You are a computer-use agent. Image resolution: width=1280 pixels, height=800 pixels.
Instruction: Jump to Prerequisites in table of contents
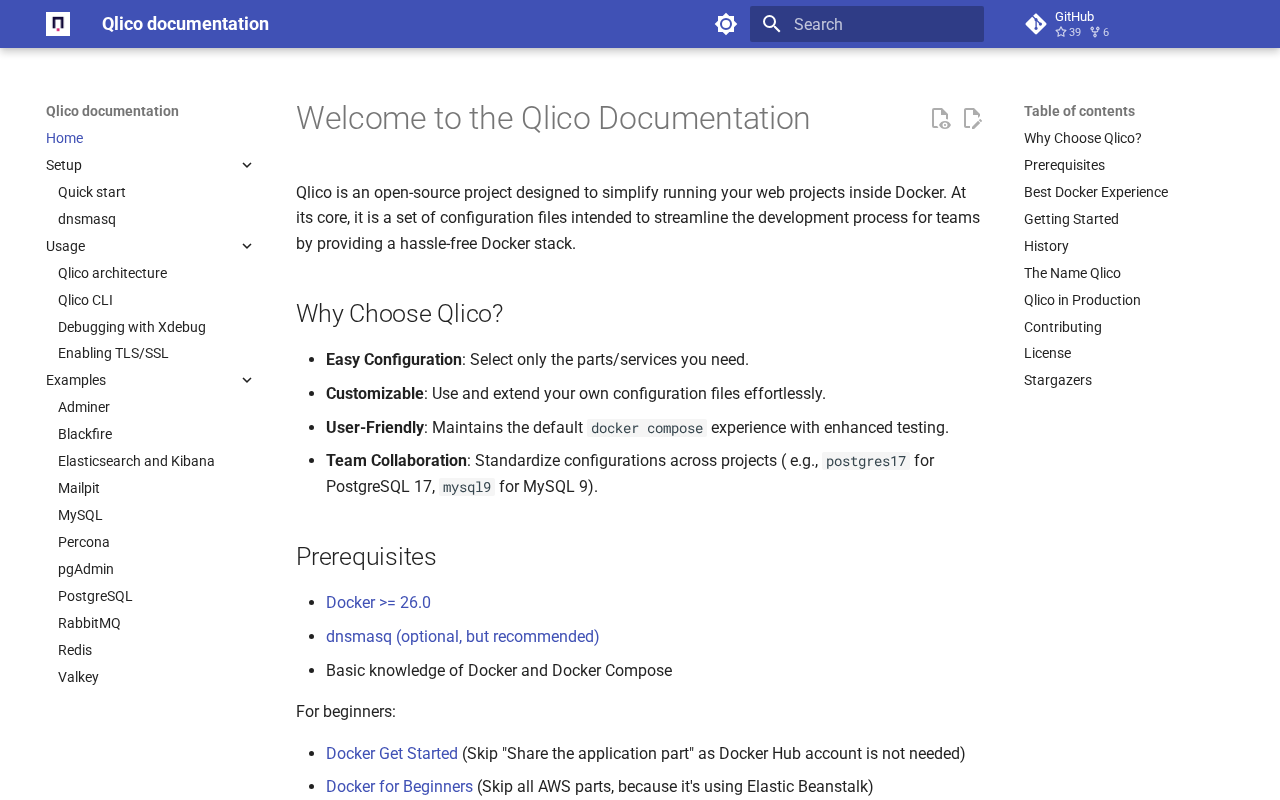click(1064, 165)
